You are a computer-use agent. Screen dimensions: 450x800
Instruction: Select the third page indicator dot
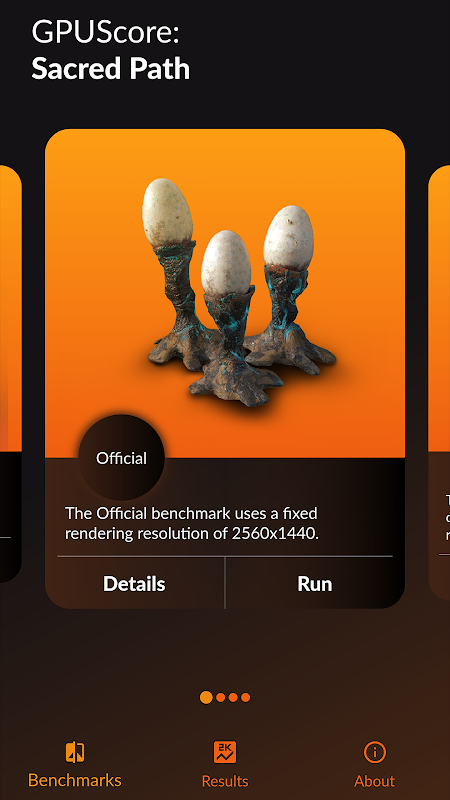(233, 697)
